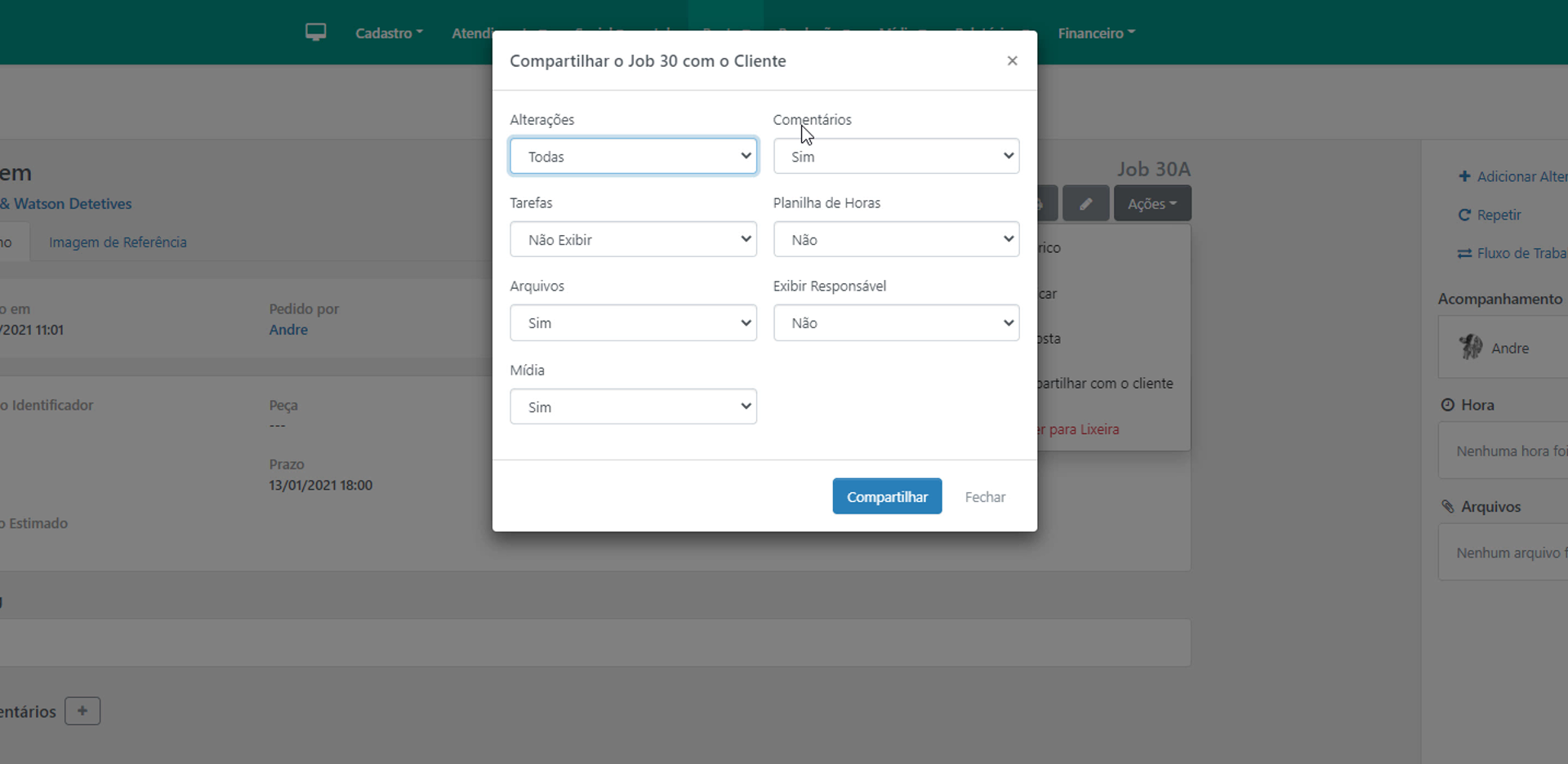
Task: Expand the Arquivos select box
Action: click(x=633, y=323)
